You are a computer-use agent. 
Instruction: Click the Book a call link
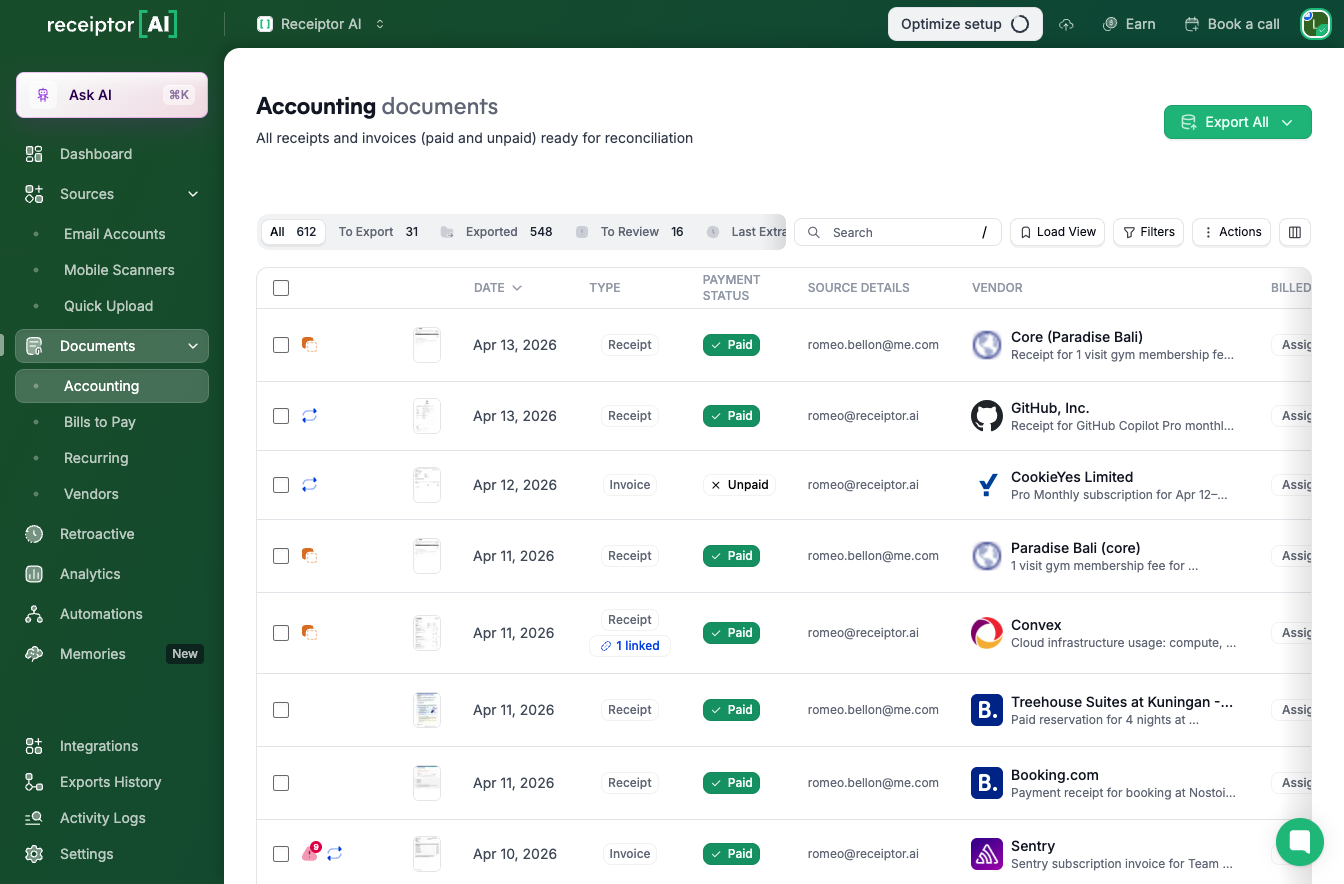[x=1232, y=24]
